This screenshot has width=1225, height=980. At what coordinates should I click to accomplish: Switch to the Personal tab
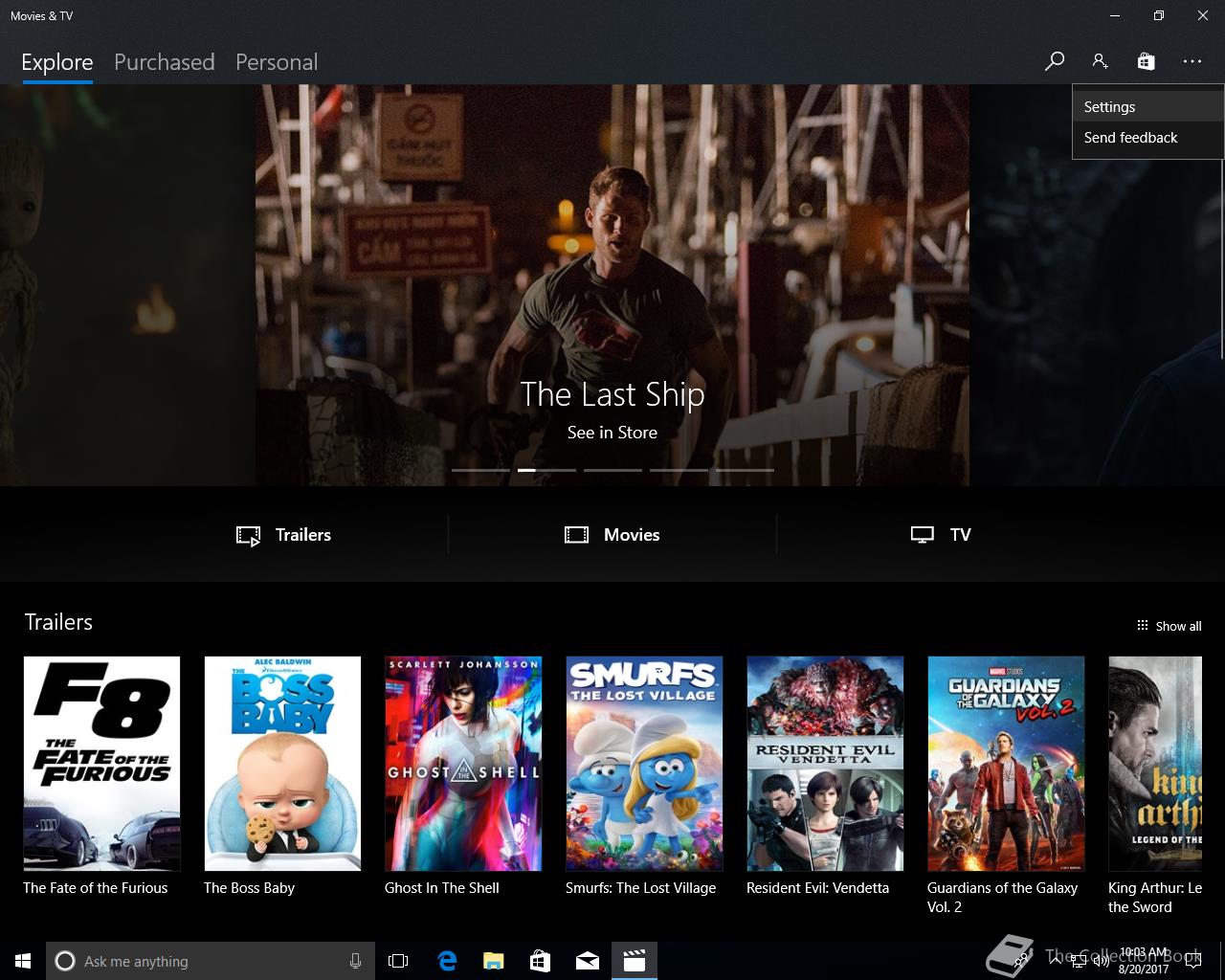point(277,62)
